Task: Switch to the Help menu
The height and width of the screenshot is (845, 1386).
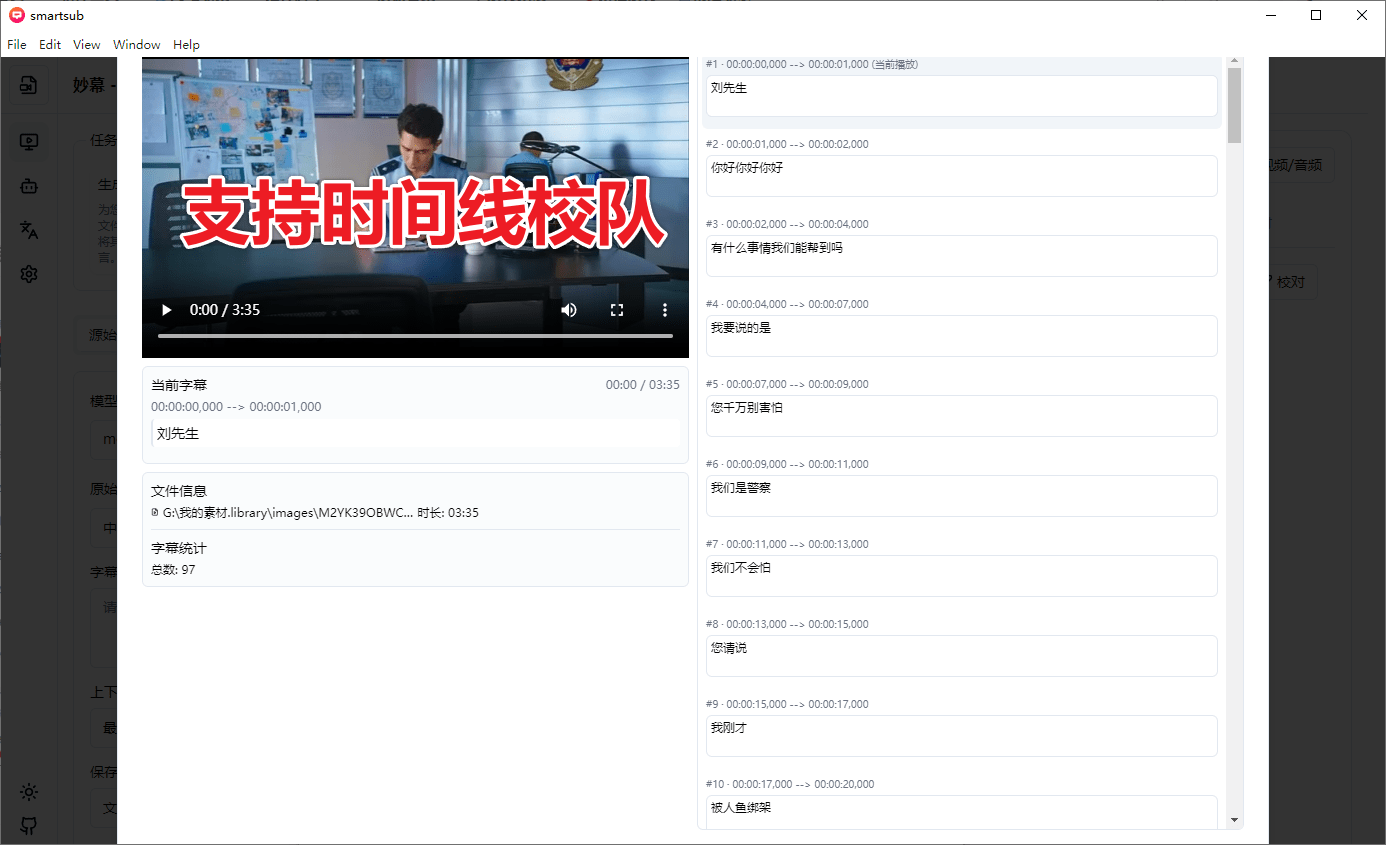Action: (186, 44)
